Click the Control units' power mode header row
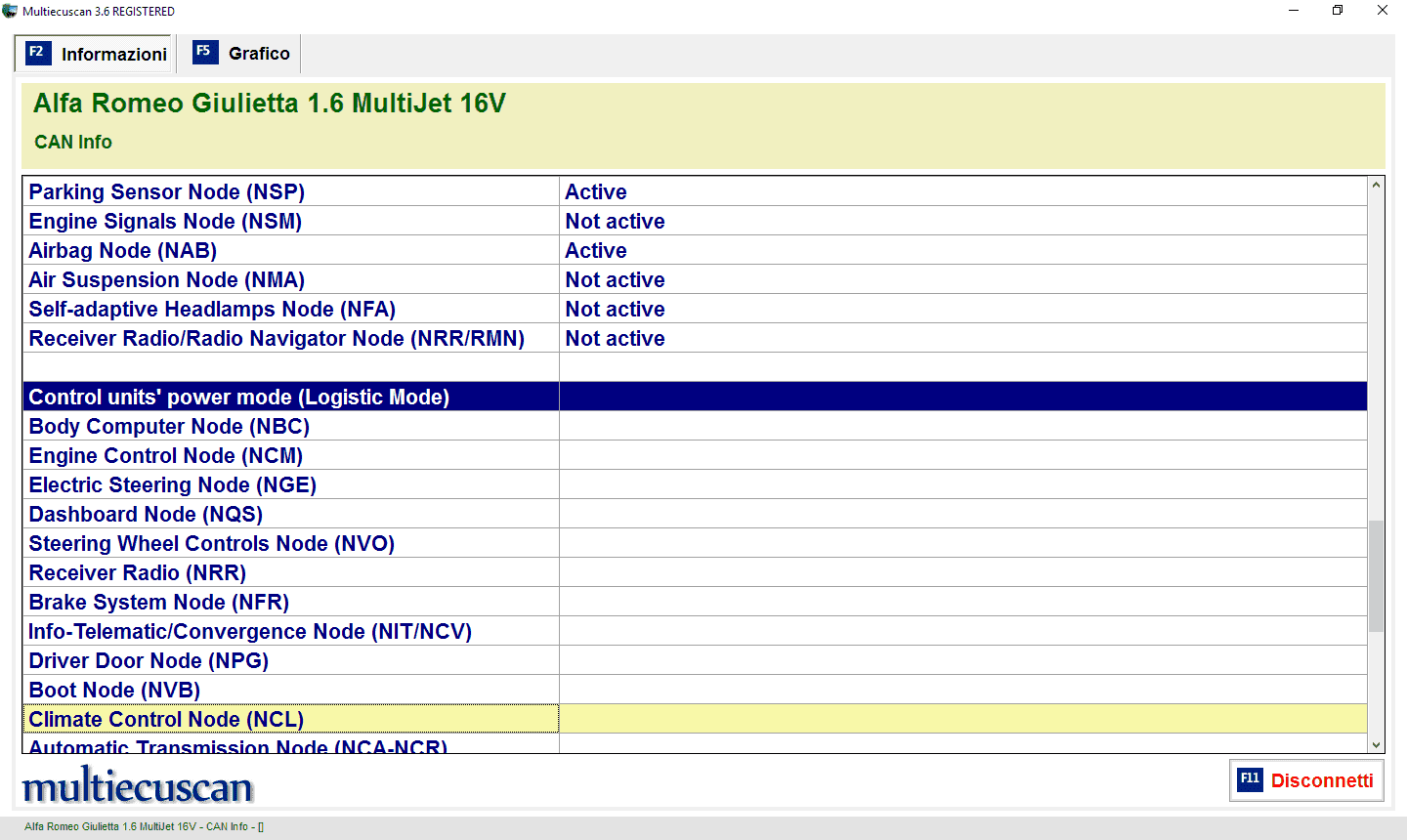 695,397
